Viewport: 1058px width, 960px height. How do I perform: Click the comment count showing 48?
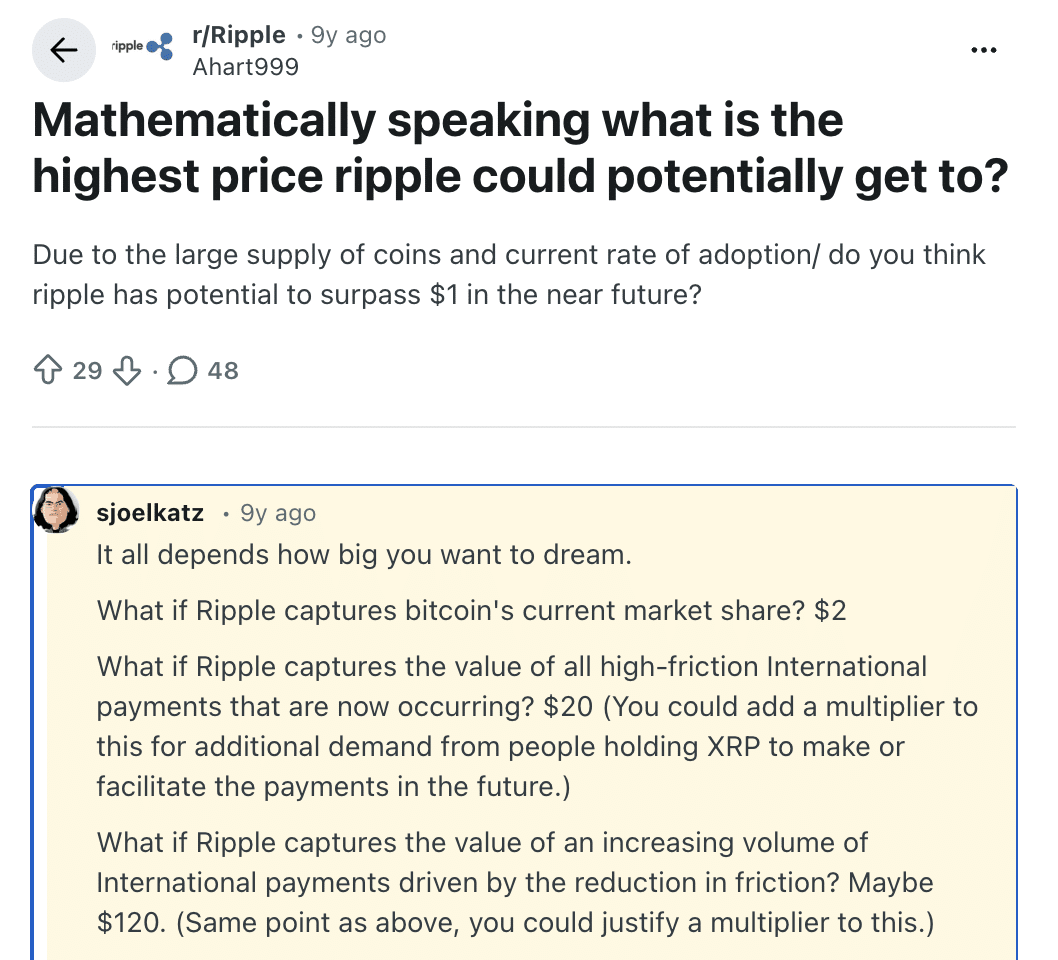222,371
